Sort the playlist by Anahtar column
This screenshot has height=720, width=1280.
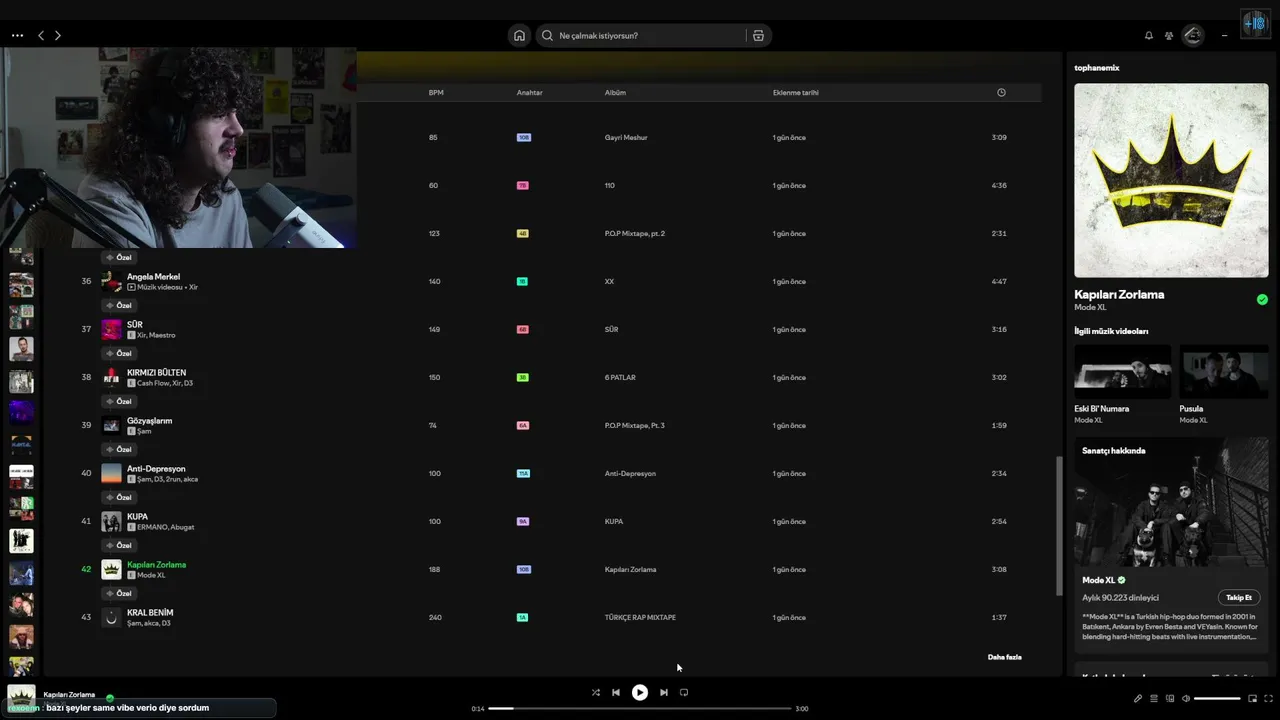tap(530, 93)
